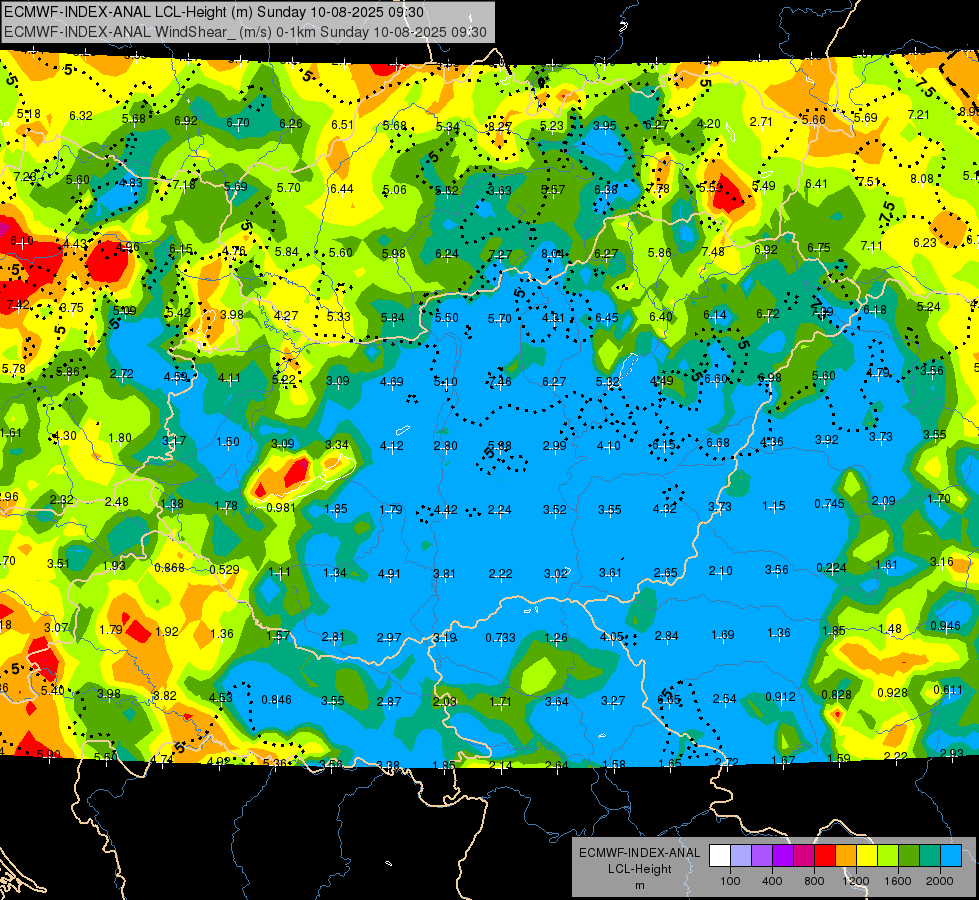Click the wind shear value 4.05
979x900 pixels.
(611, 636)
